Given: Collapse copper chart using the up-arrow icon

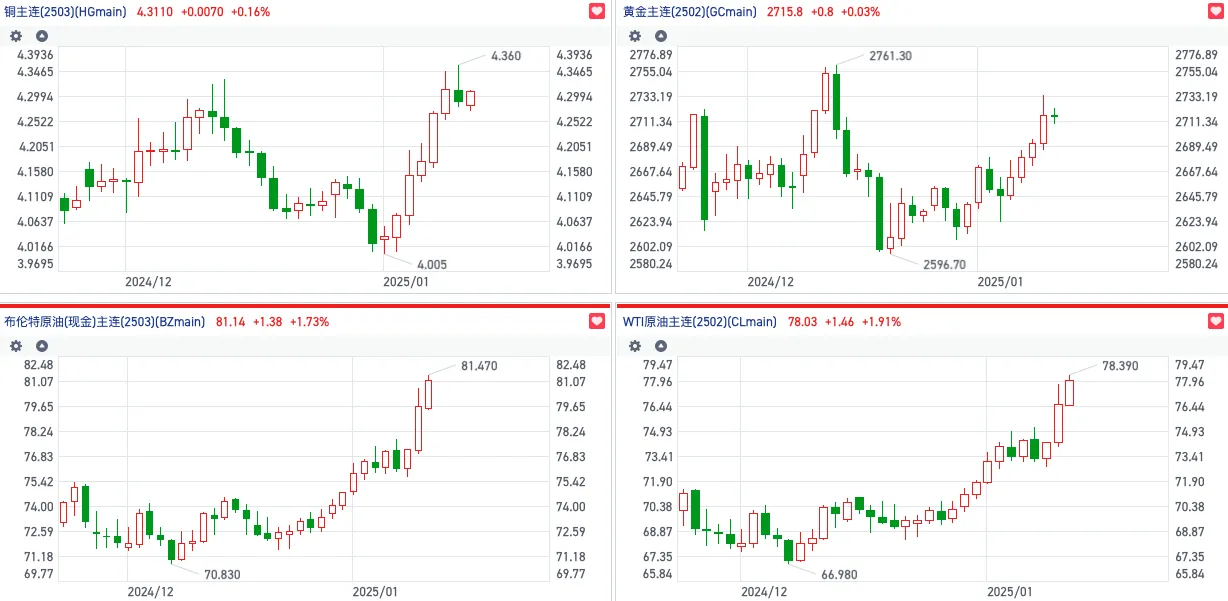Looking at the screenshot, I should click(42, 36).
